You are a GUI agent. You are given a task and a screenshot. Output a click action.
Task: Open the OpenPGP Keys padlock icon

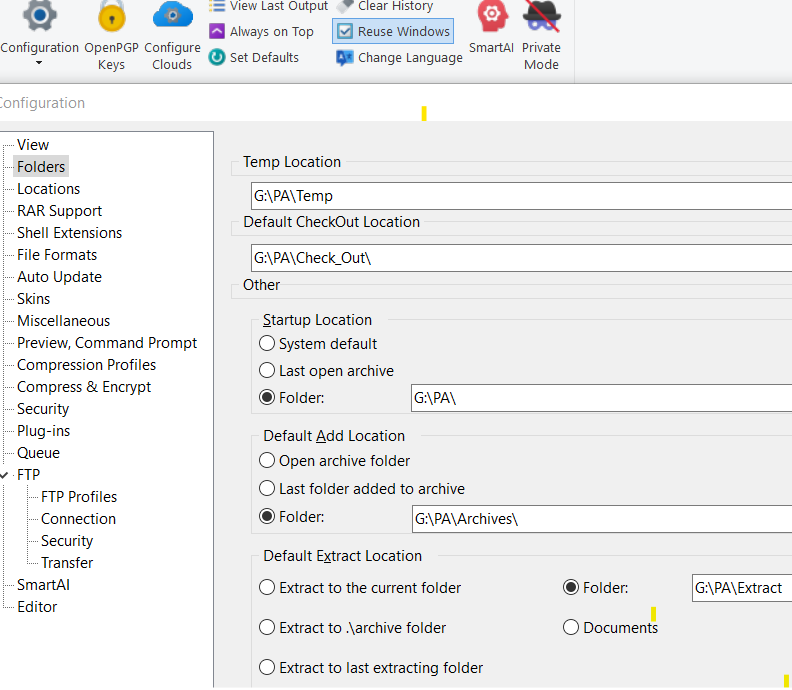112,16
